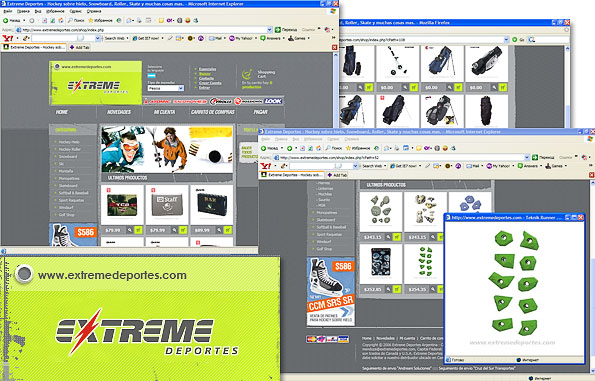The image size is (595, 381).
Task: Open Yahoo Mail in home page IE toolbar
Action: [x=215, y=38]
